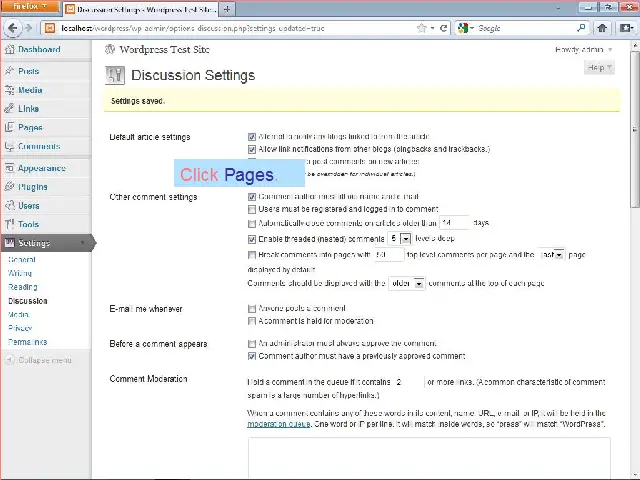This screenshot has height=480, width=640.
Task: Open the older/newer comments order dropdown
Action: (x=407, y=283)
